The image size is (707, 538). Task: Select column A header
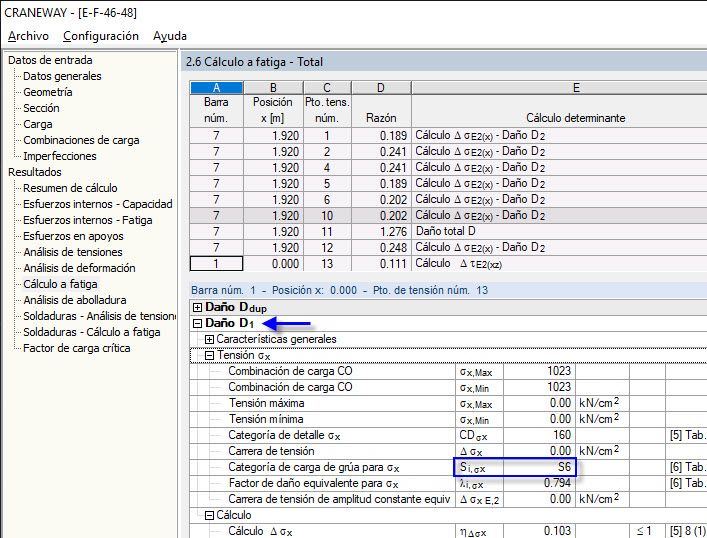[216, 87]
